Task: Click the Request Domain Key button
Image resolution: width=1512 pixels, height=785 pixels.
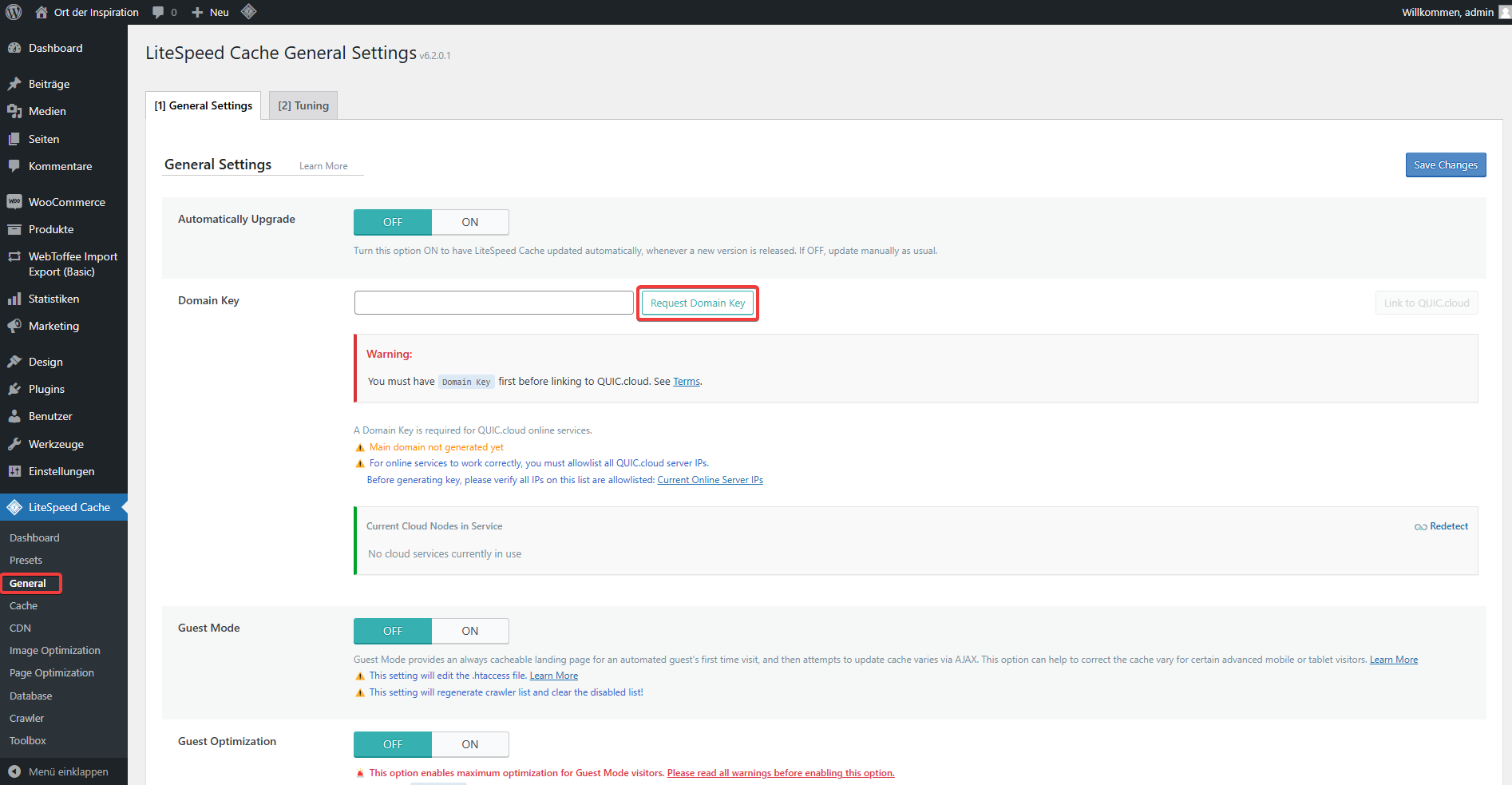Action: pyautogui.click(x=698, y=303)
